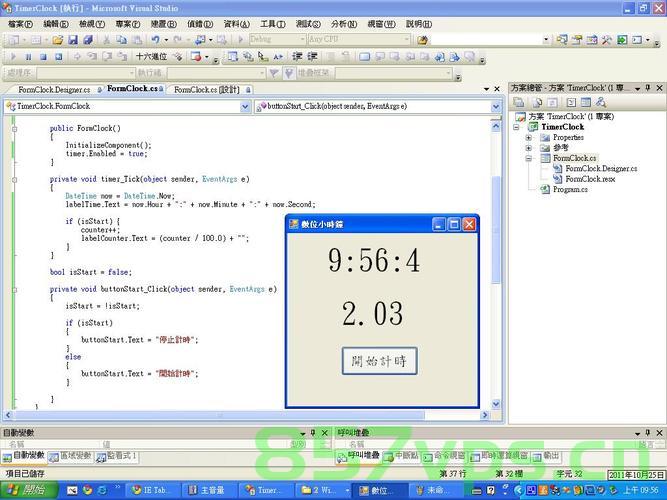Click the empty find combo box field
The height and width of the screenshot is (500, 667).
[x=487, y=40]
